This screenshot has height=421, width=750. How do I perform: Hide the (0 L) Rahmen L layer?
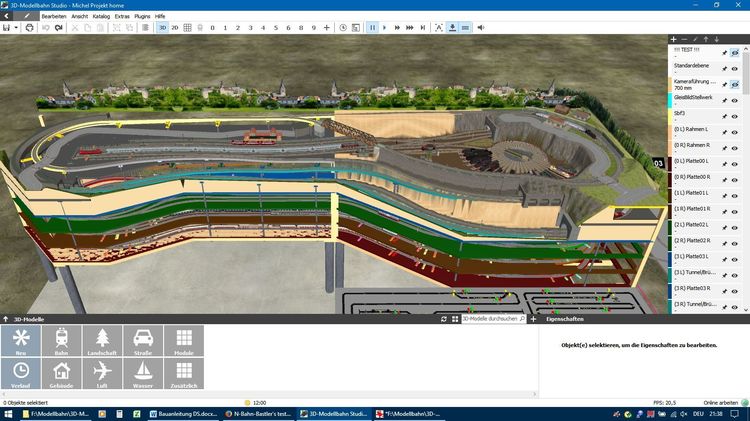735,132
